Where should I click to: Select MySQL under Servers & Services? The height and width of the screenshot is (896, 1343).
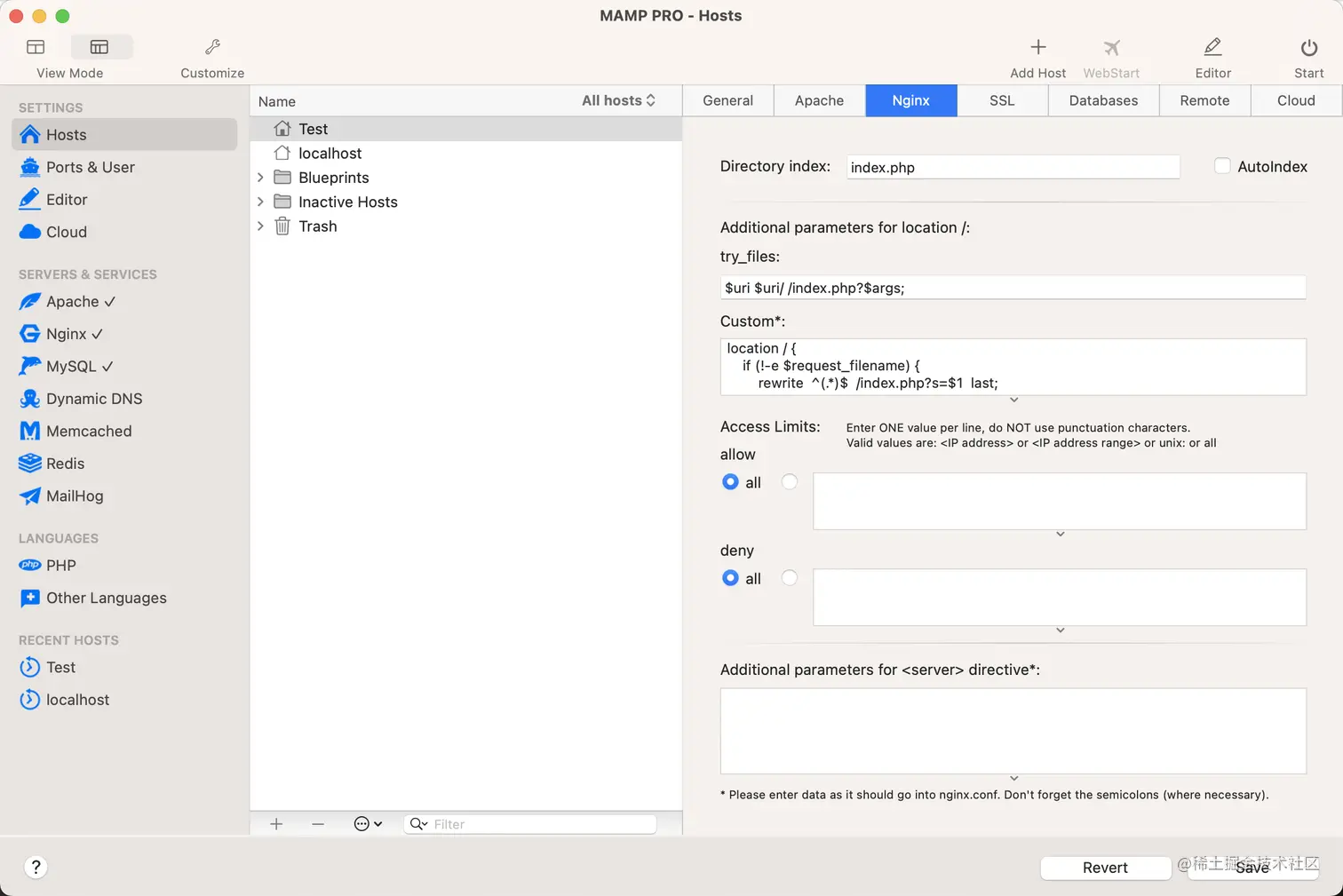click(124, 366)
